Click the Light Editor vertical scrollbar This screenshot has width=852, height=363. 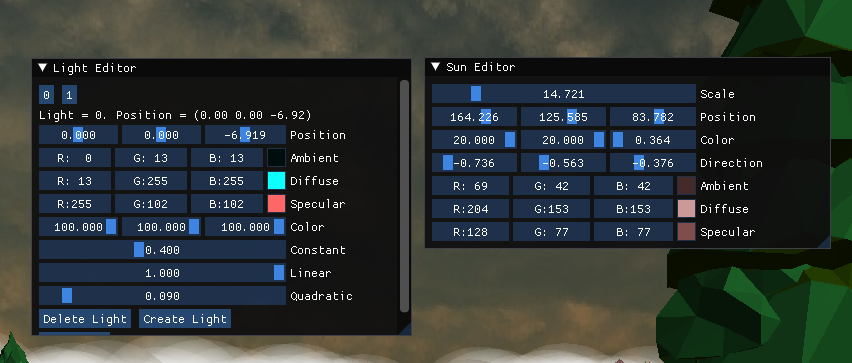point(404,196)
